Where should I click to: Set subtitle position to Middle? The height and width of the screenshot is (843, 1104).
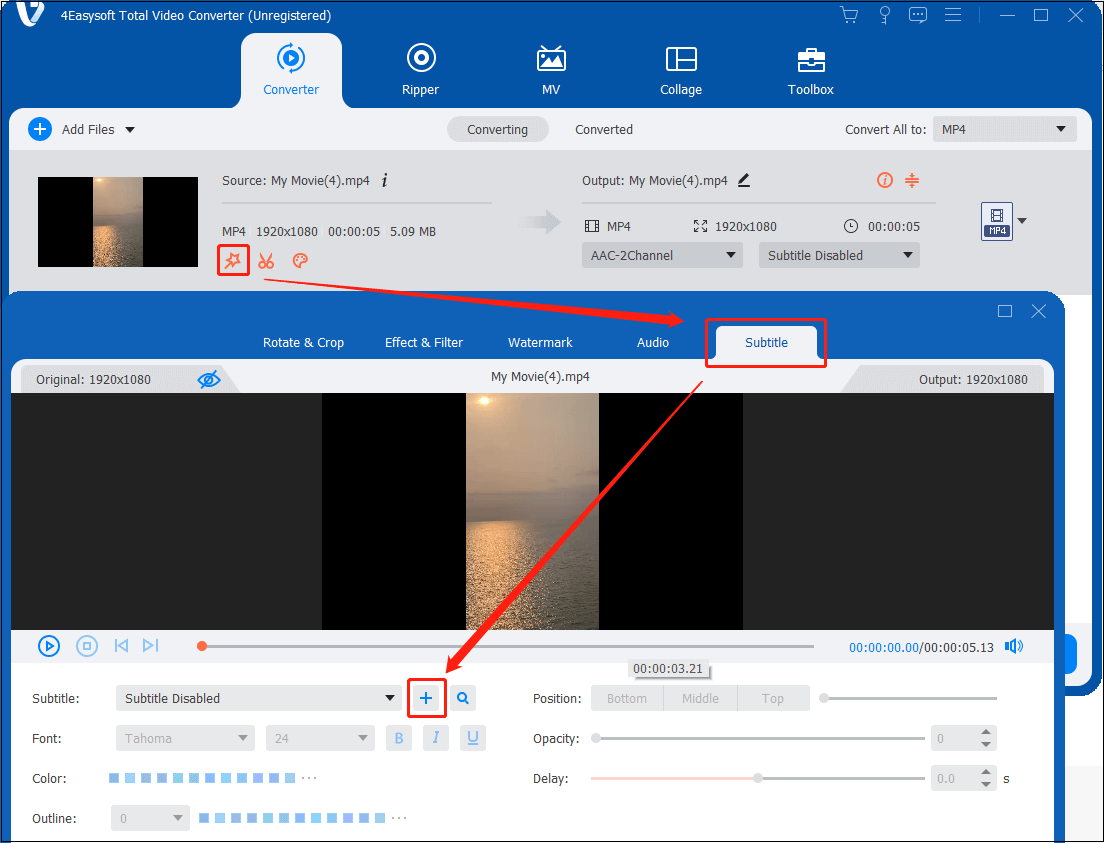700,698
